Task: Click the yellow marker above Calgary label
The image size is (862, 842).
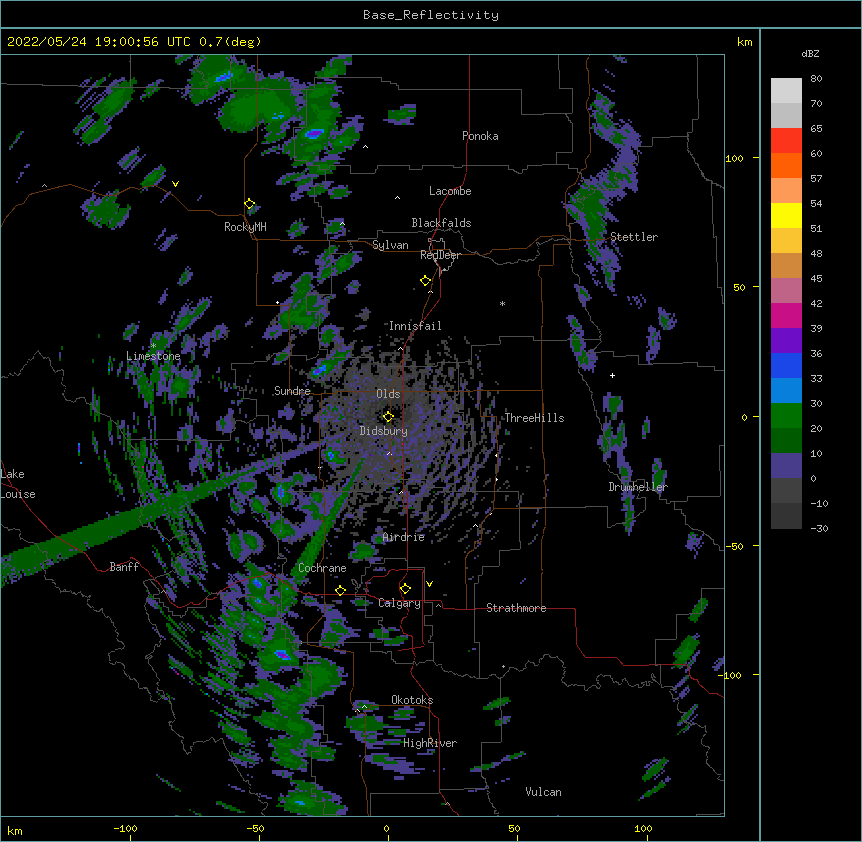Action: coord(405,589)
